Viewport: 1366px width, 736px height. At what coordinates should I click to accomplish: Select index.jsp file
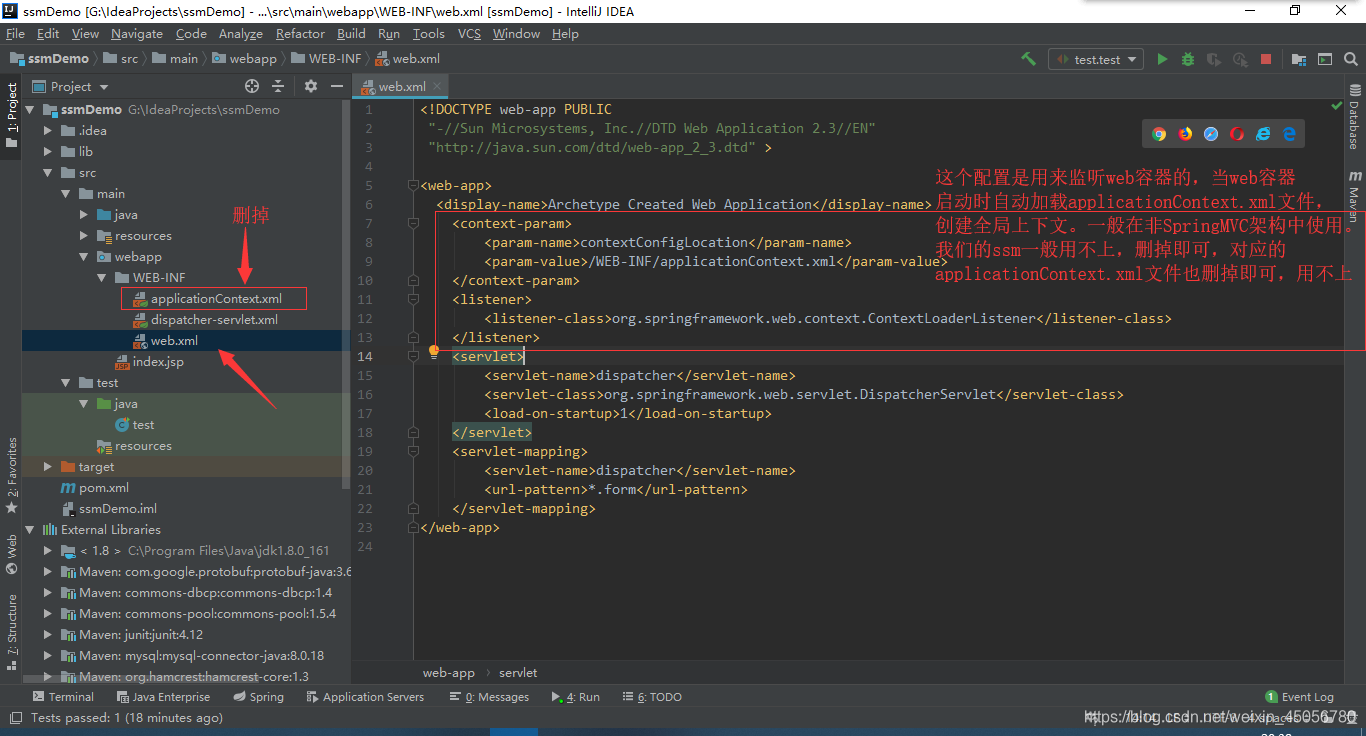coord(158,362)
